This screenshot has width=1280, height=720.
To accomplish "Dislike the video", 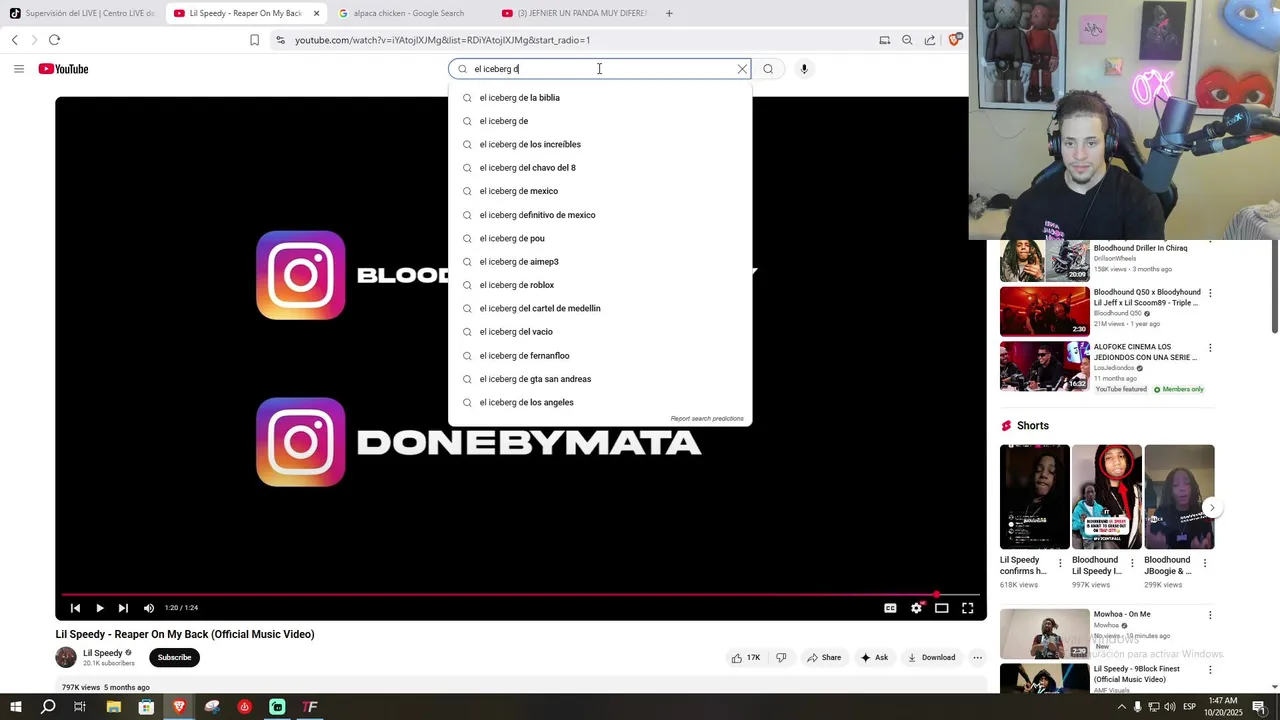I will [x=781, y=657].
